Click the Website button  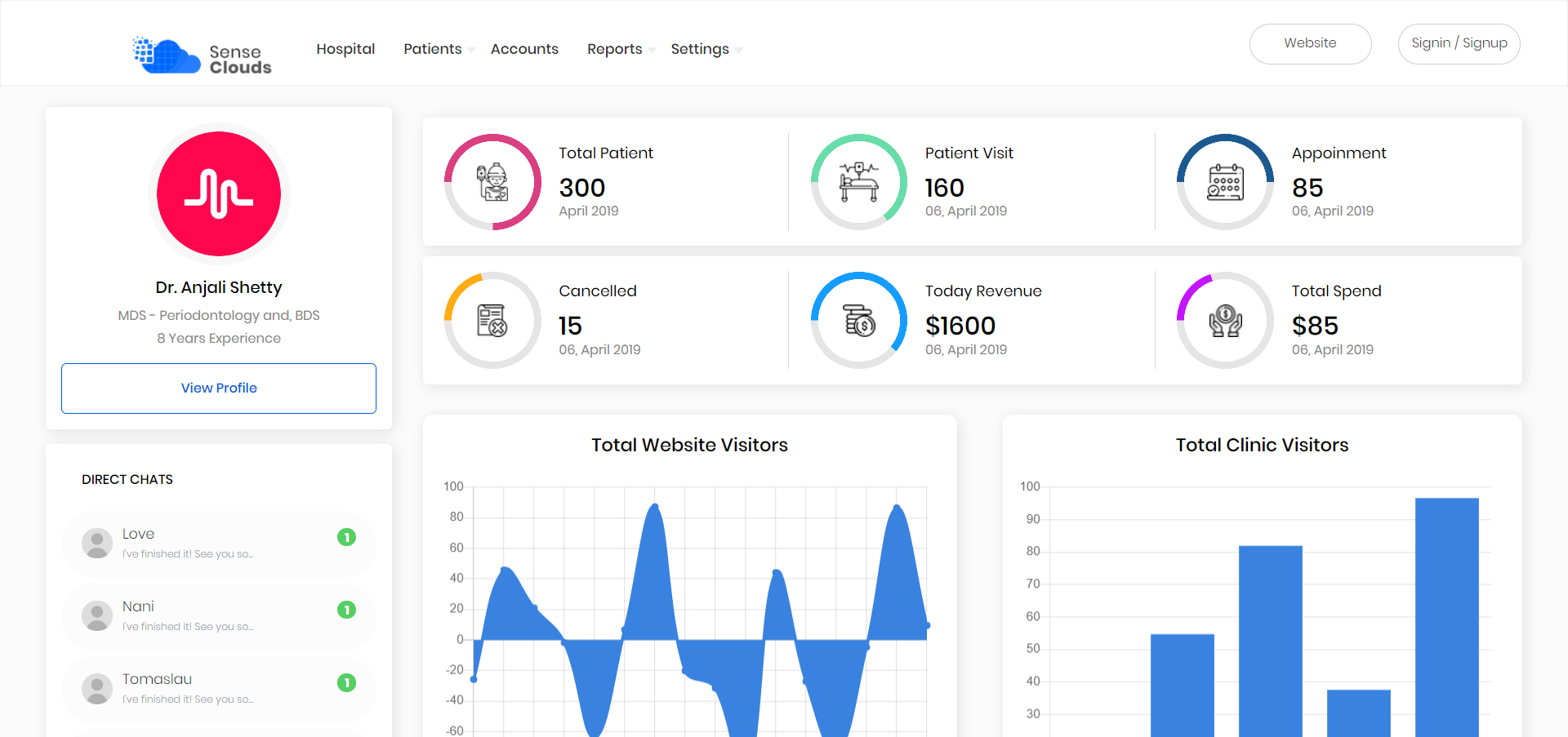coord(1310,43)
